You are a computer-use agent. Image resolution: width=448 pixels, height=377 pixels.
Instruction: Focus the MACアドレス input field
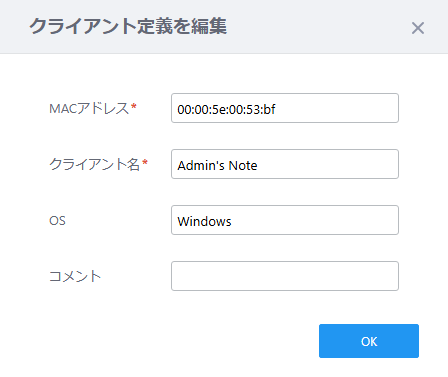[x=285, y=108]
